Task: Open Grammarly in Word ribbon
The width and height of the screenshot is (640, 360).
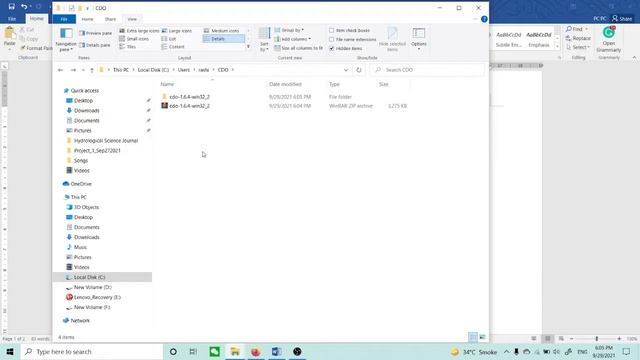Action: 609,39
